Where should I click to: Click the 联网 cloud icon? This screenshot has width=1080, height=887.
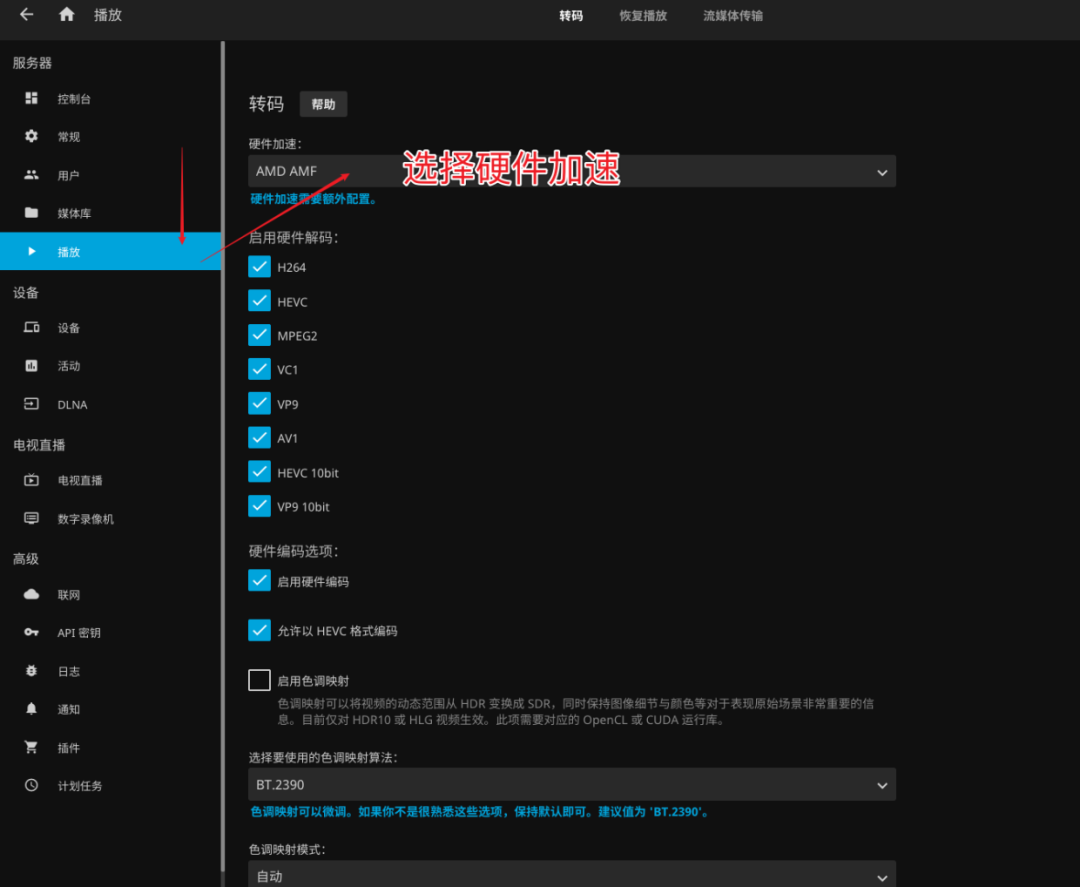(31, 594)
